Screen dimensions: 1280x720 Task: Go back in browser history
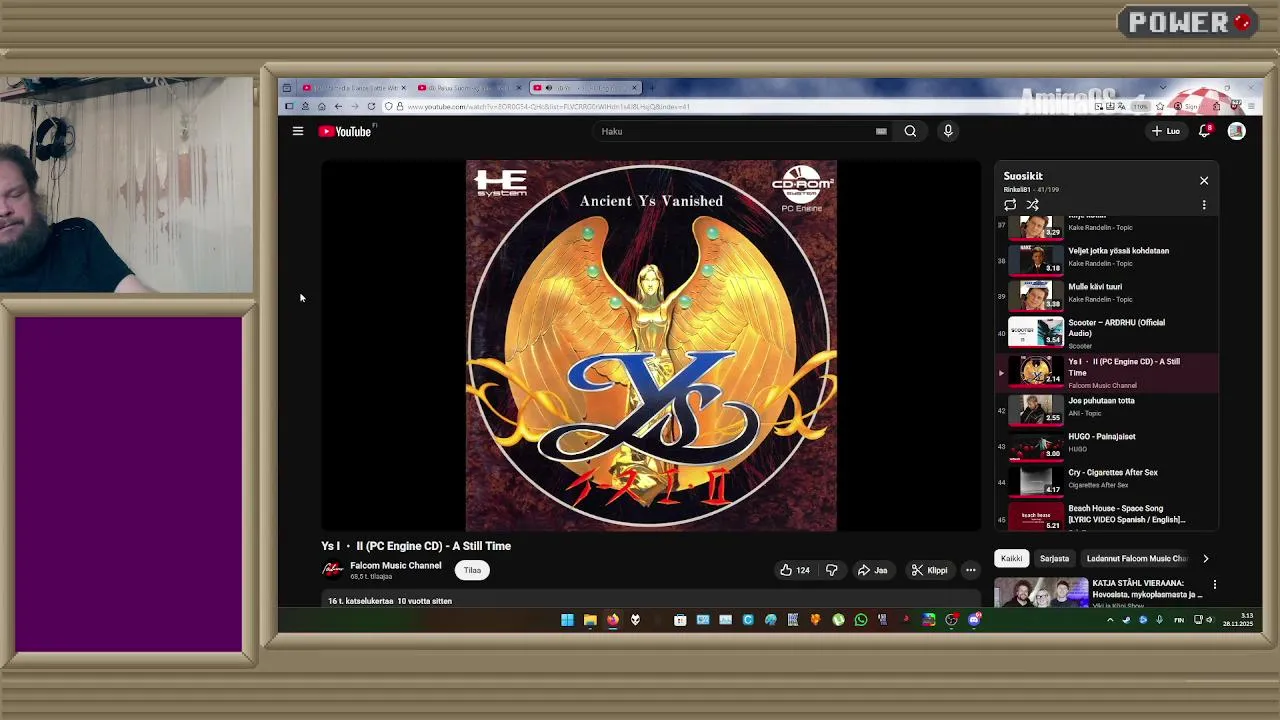pyautogui.click(x=338, y=106)
